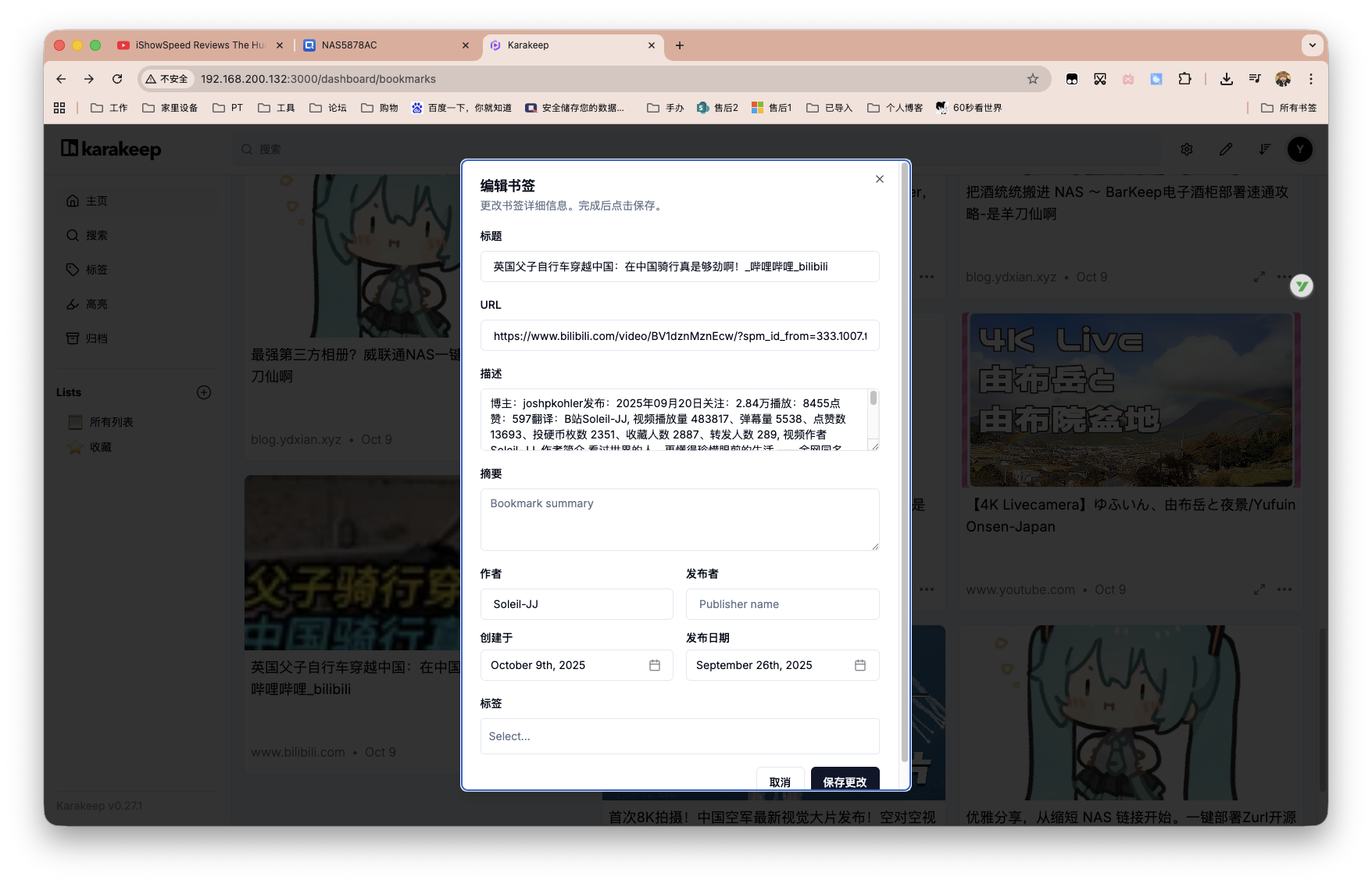Click the pencil edit icon in header

pos(1225,149)
